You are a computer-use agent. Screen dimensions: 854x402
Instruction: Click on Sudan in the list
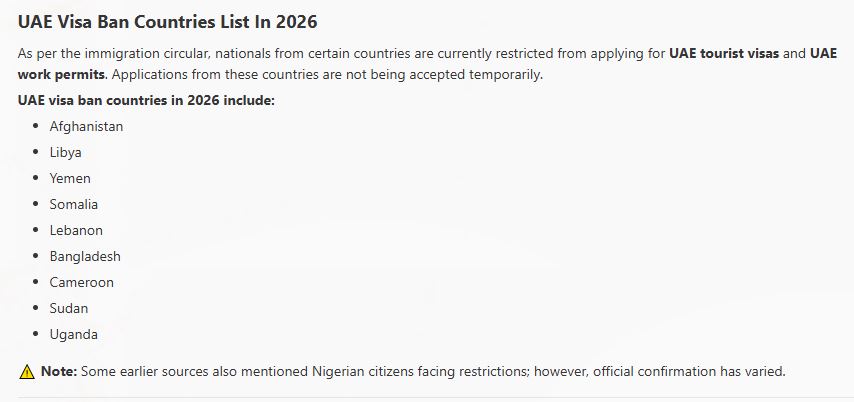coord(69,308)
